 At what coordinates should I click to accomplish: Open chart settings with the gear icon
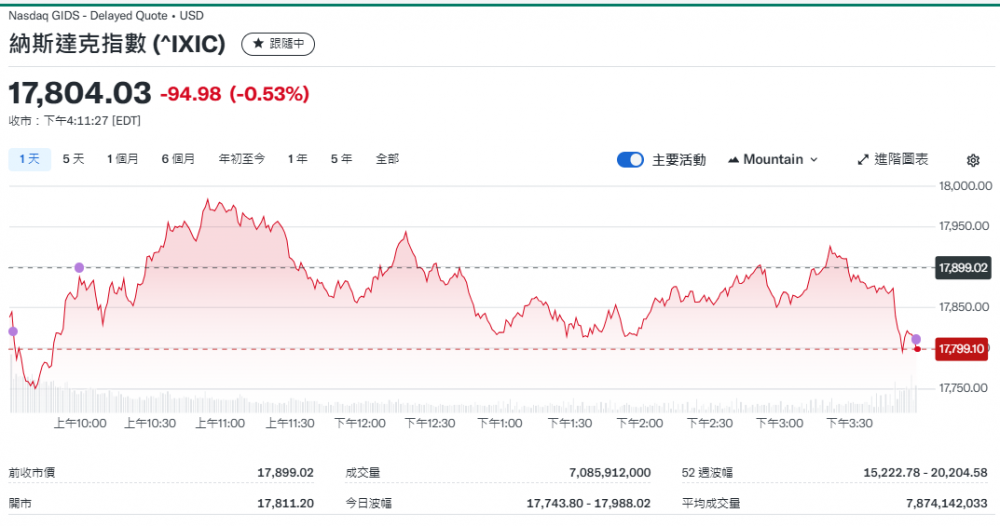(973, 160)
